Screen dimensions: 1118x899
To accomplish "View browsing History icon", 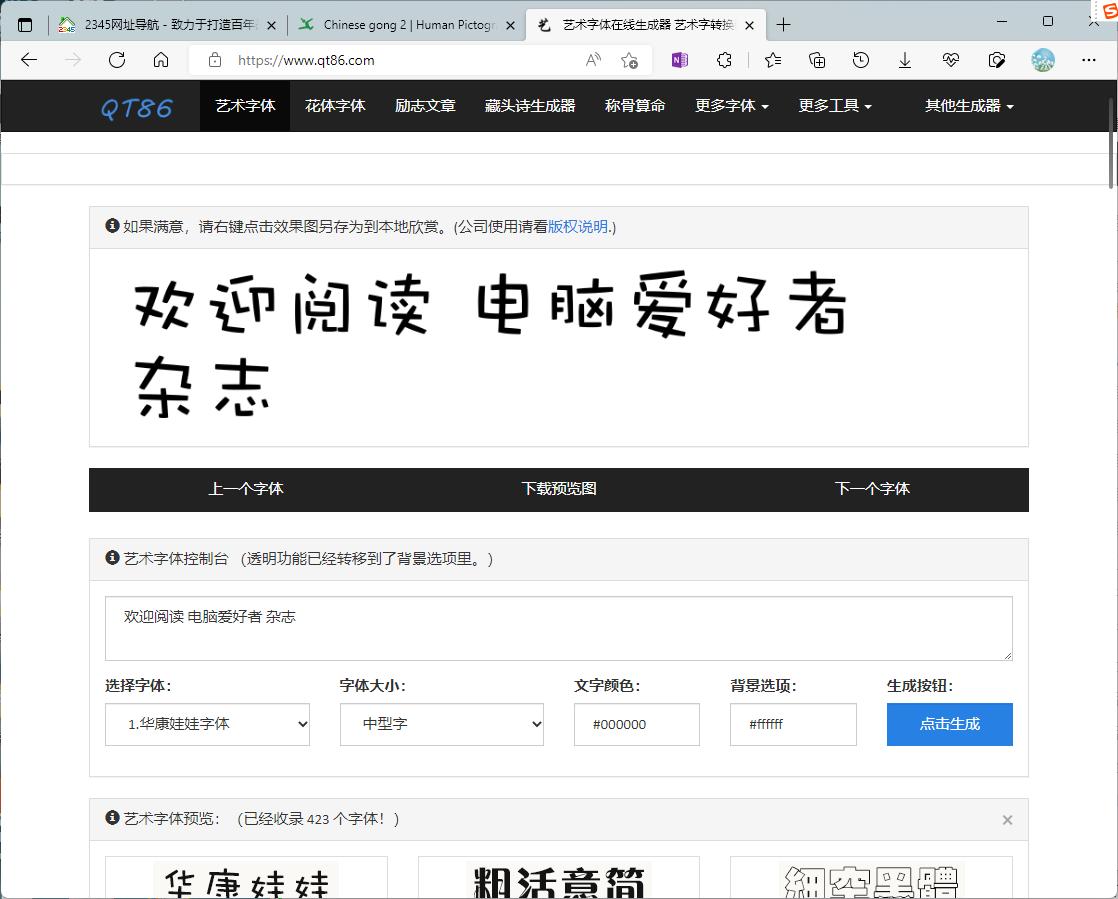I will [861, 60].
